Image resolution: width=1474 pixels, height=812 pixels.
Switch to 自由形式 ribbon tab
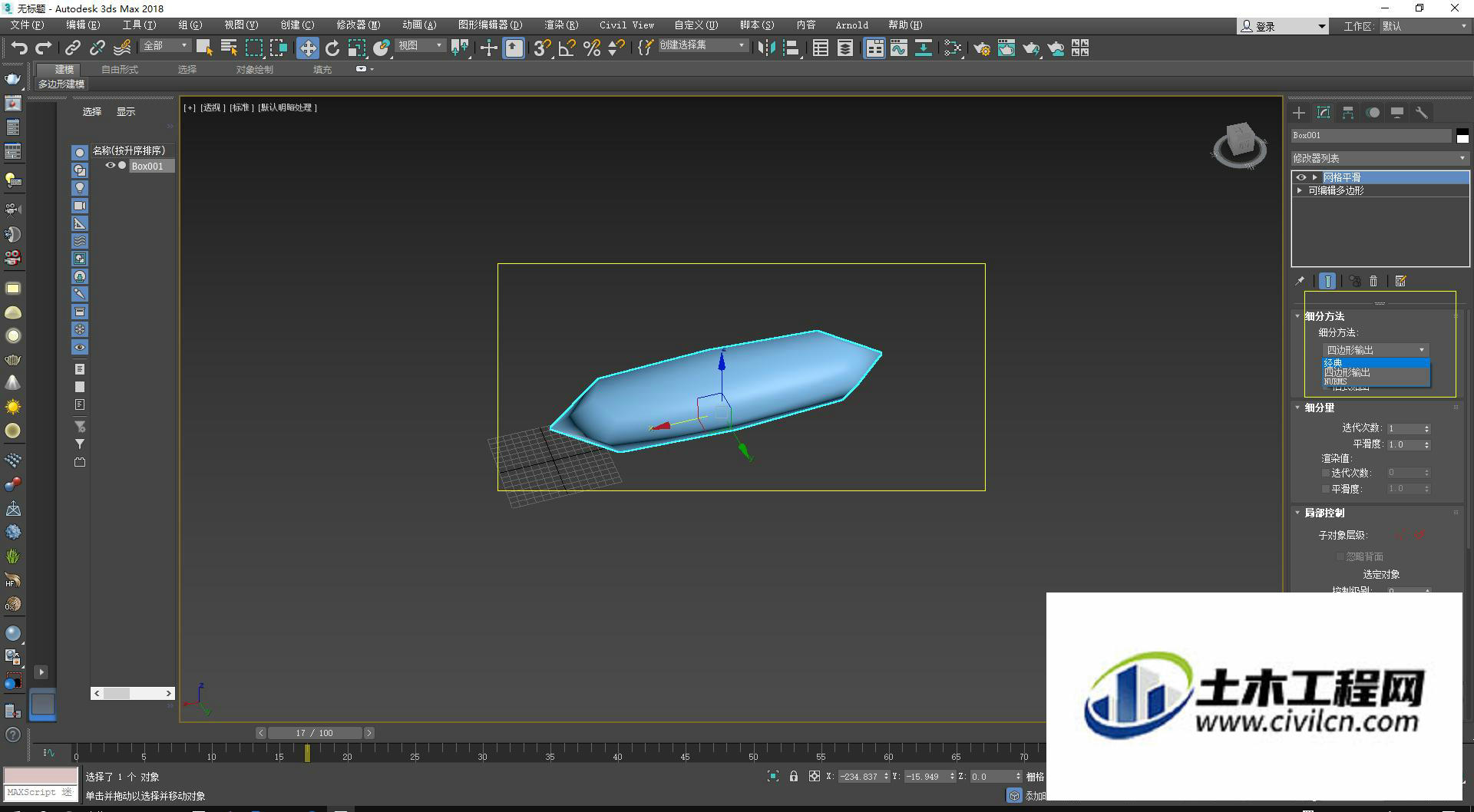[120, 69]
